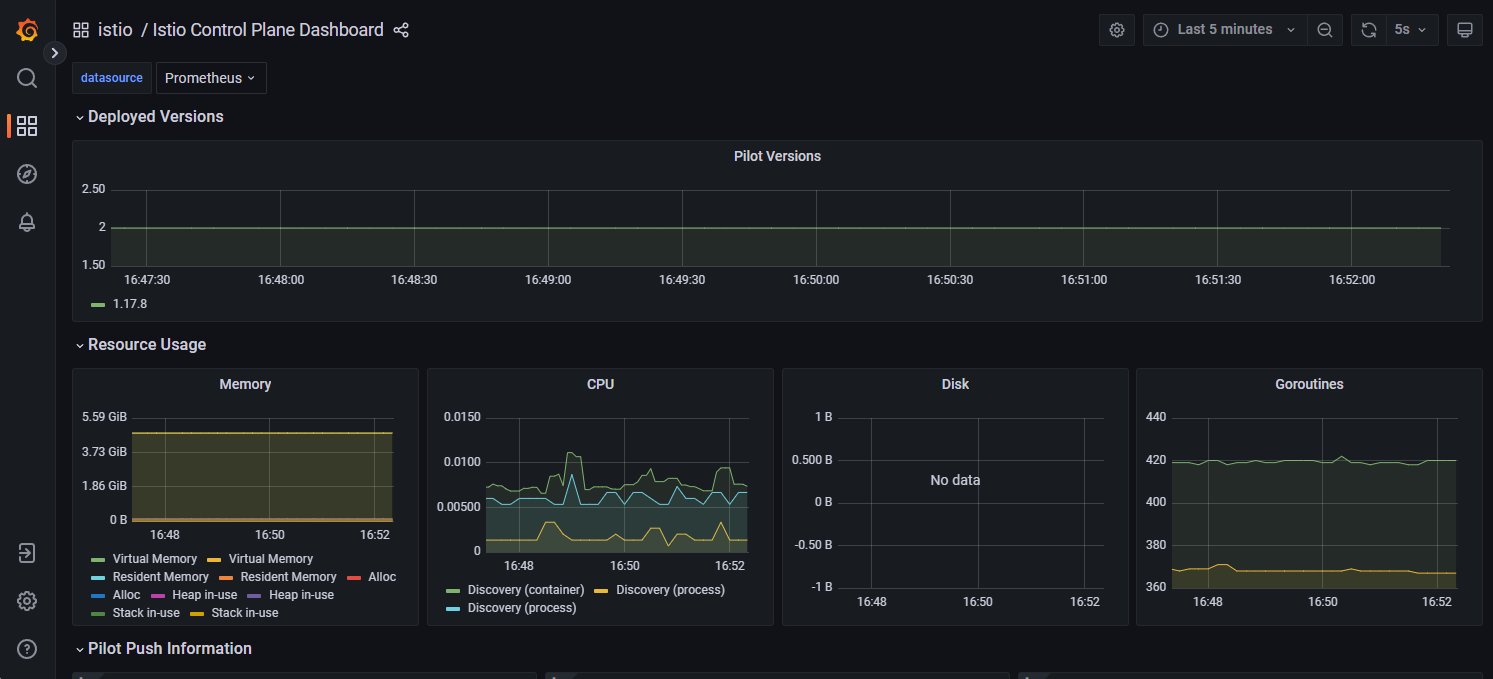Image resolution: width=1493 pixels, height=679 pixels.
Task: Open the Explore compass icon
Action: pos(26,174)
